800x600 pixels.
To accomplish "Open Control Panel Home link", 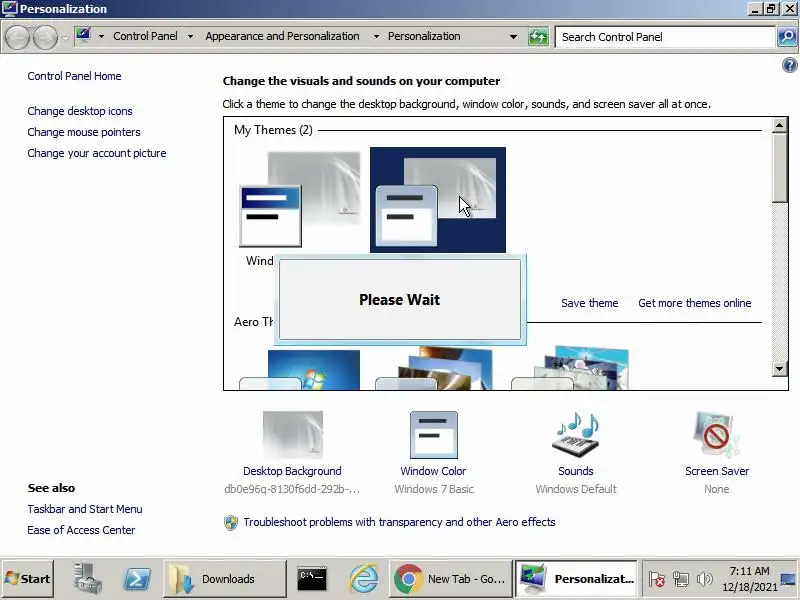I will click(74, 76).
